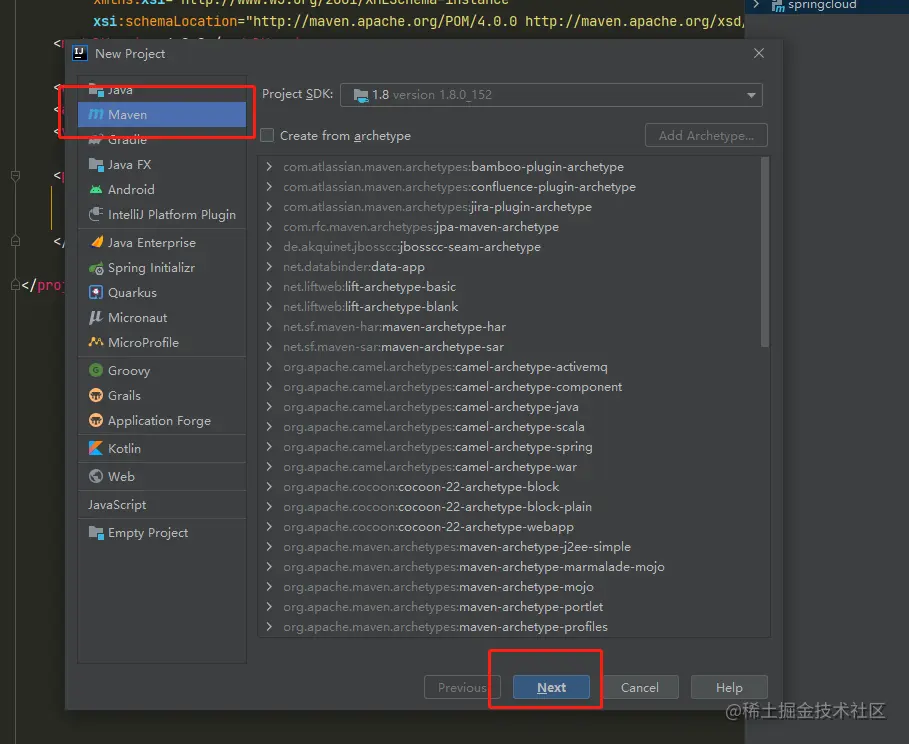Click the IntelliJ Platform Plugin icon
Viewport: 909px width, 744px height.
[96, 215]
